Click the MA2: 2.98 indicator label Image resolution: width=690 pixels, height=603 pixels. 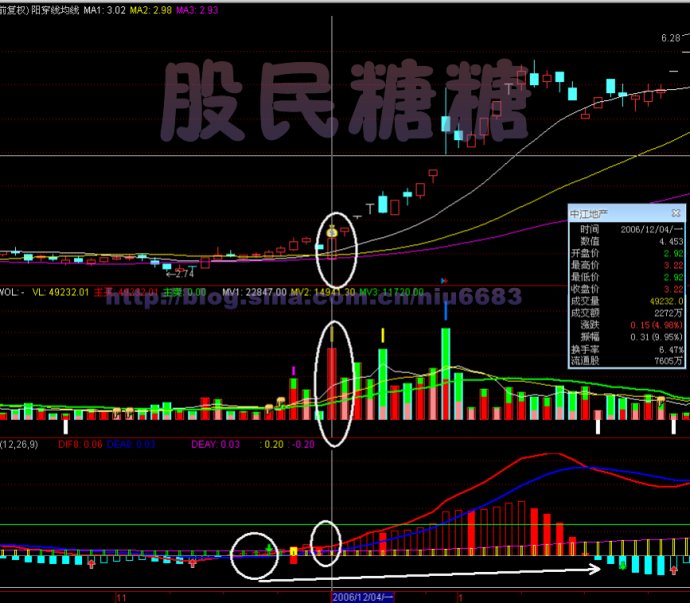point(150,10)
